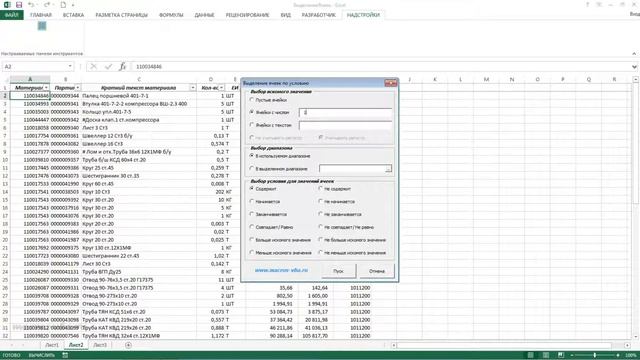
Task: Open 'Краткий текст материала' filter dropdown
Action: coord(193,88)
